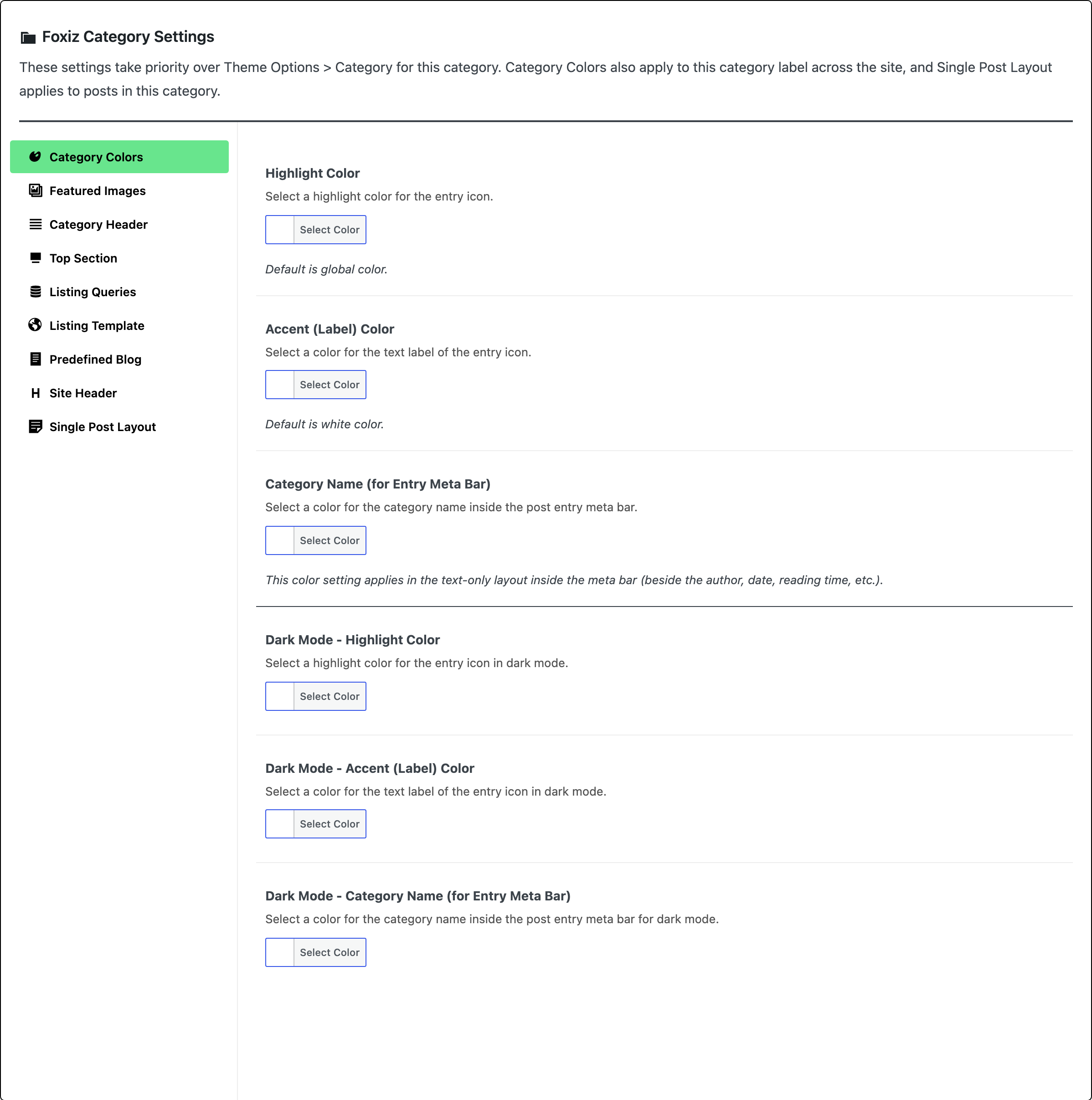The width and height of the screenshot is (1092, 1100).
Task: Click the 'Default is global color.' note
Action: [326, 269]
